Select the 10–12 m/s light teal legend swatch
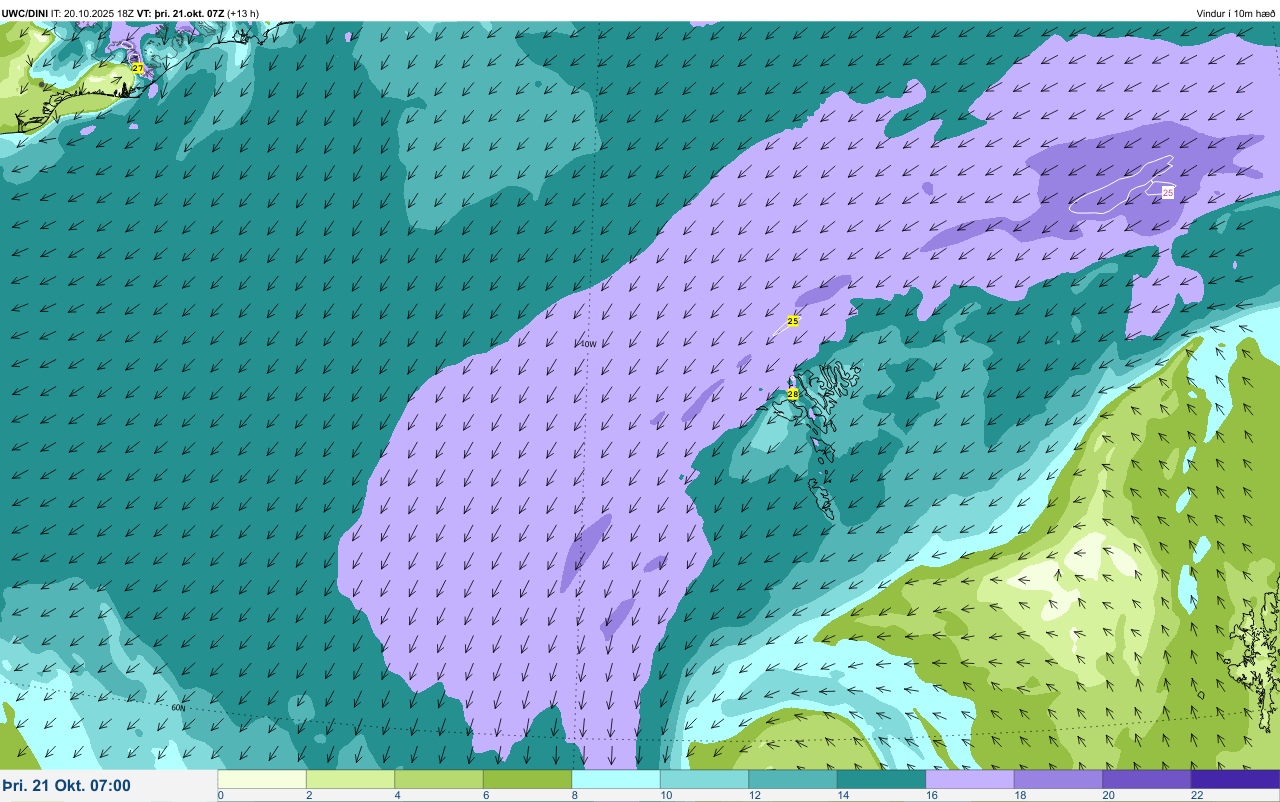1280x802 pixels. [x=704, y=779]
